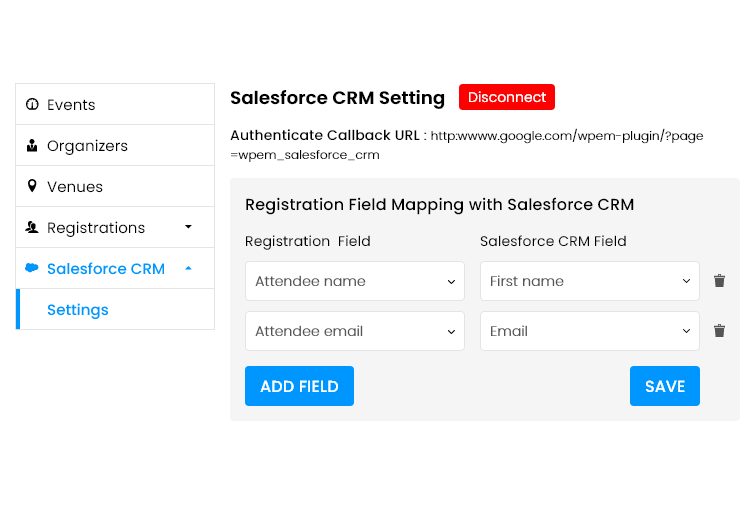This screenshot has width=755, height=505.
Task: Open the Email CRM field dropdown
Action: 590,331
